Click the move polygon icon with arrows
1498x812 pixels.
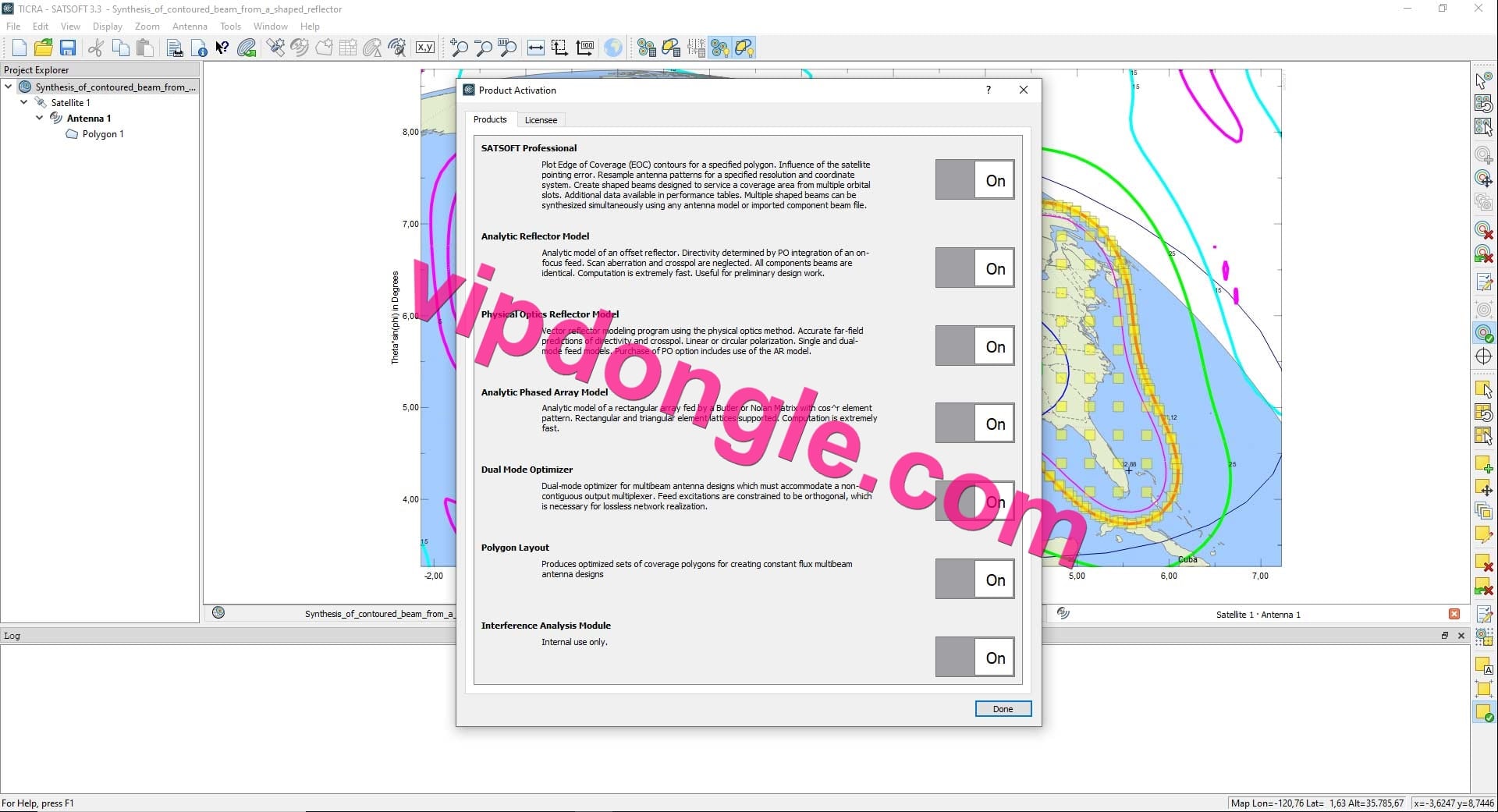coord(1483,488)
